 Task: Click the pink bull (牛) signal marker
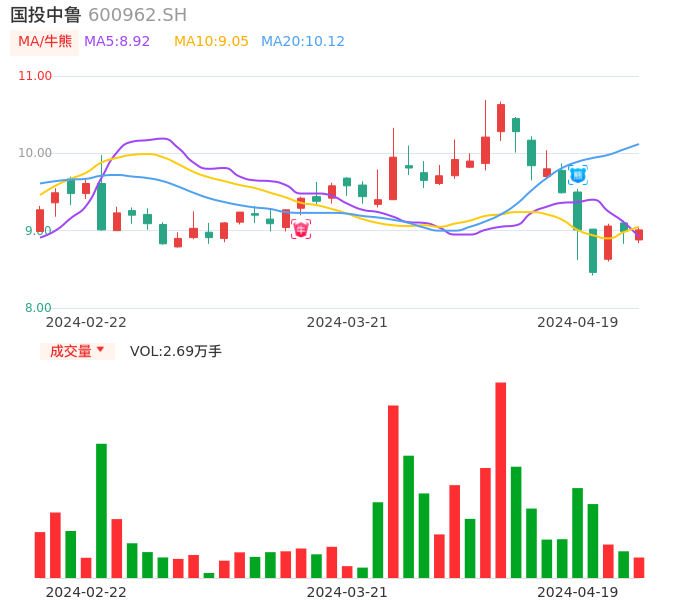301,230
